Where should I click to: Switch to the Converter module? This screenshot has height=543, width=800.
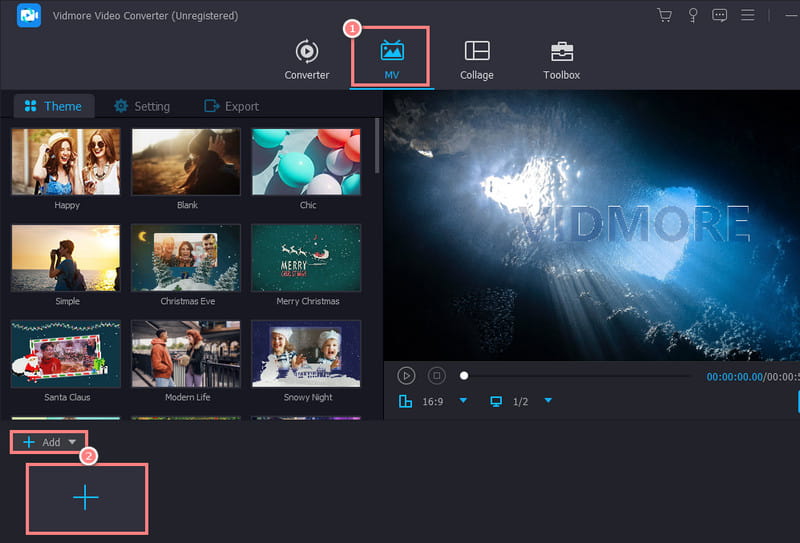click(x=307, y=59)
